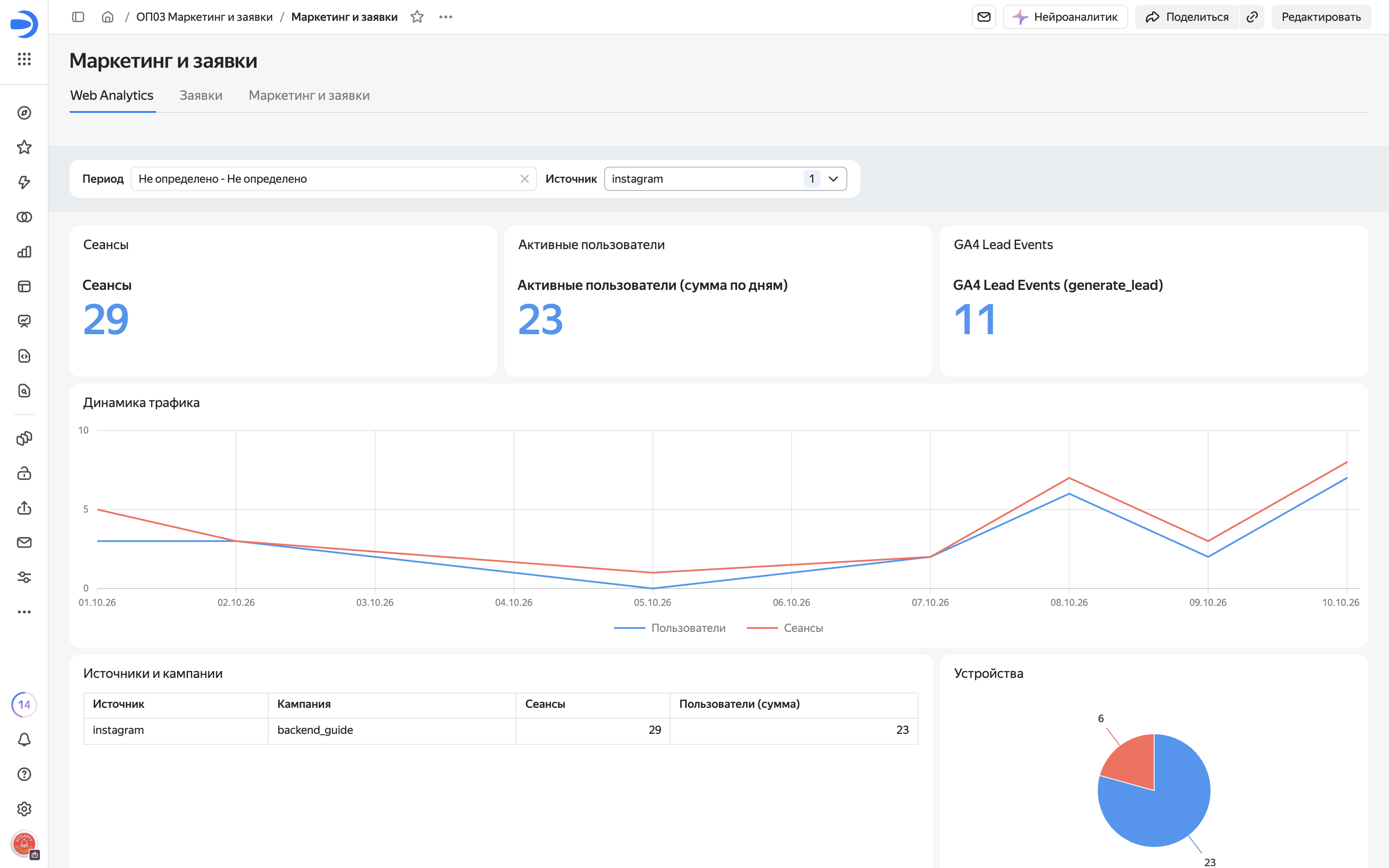Viewport: 1389px width, 868px height.
Task: Open the code file icon in sidebar
Action: pyautogui.click(x=24, y=356)
